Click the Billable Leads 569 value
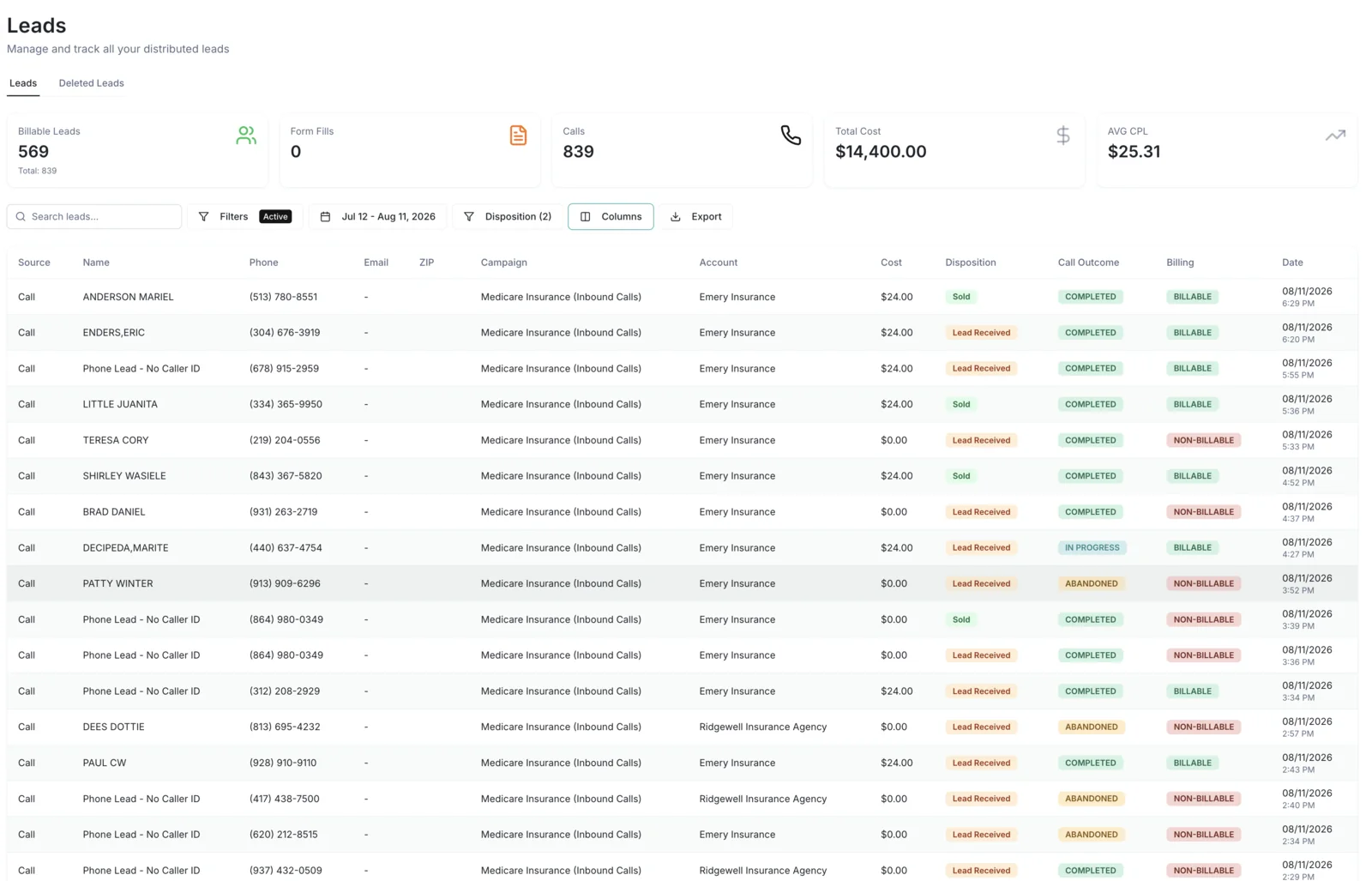Image resolution: width=1372 pixels, height=881 pixels. pos(33,152)
